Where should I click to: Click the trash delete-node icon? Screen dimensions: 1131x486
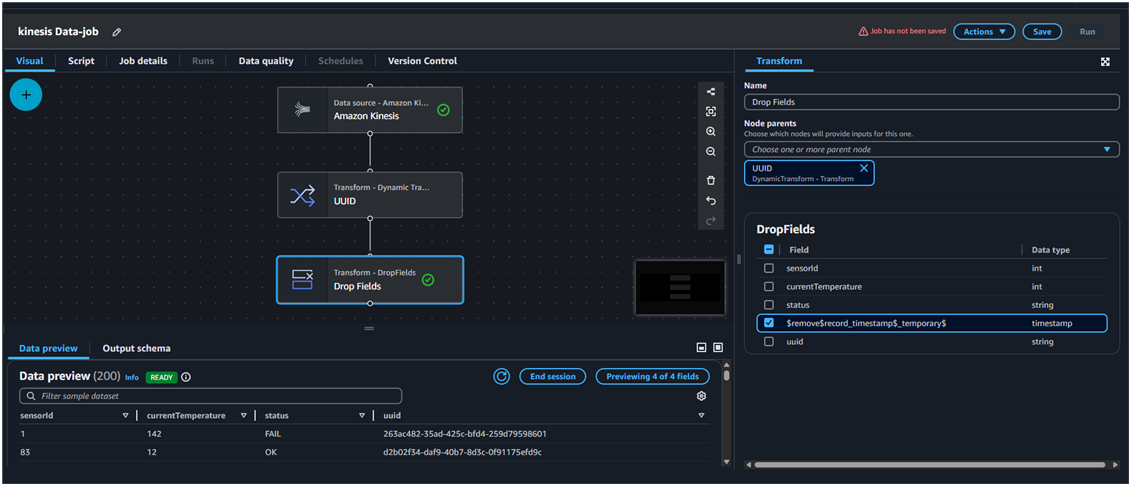click(710, 180)
